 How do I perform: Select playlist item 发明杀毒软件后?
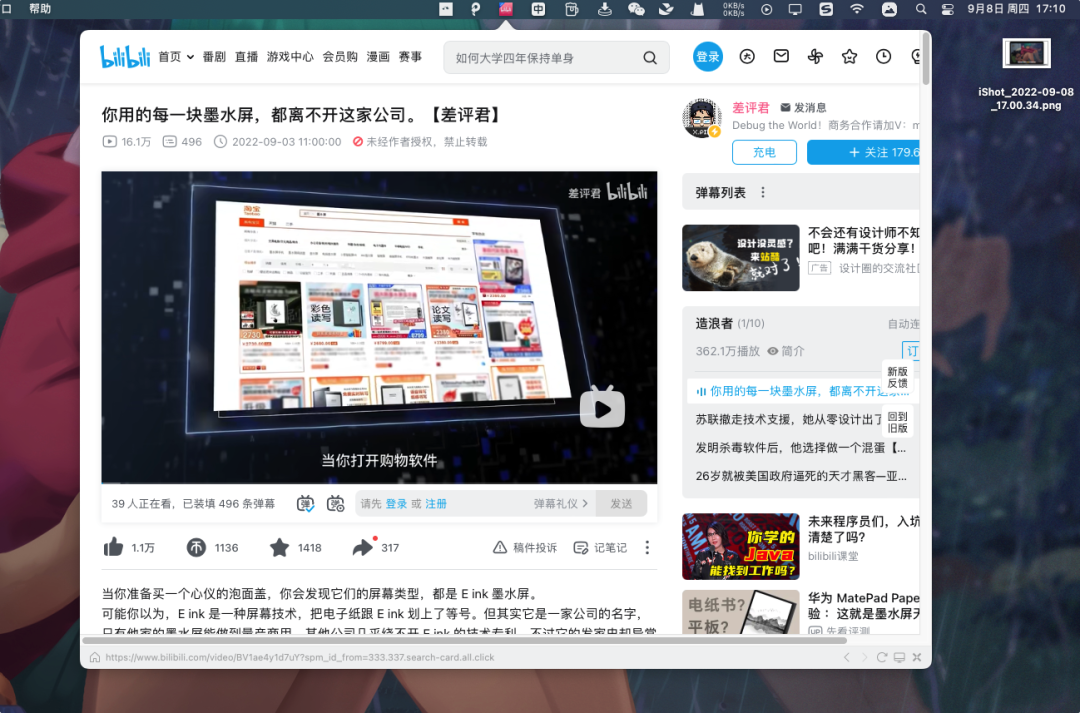tap(801, 447)
